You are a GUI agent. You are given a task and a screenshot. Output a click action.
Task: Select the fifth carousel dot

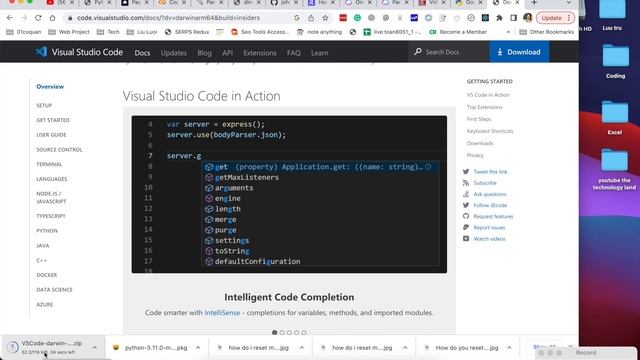pyautogui.click(x=304, y=333)
